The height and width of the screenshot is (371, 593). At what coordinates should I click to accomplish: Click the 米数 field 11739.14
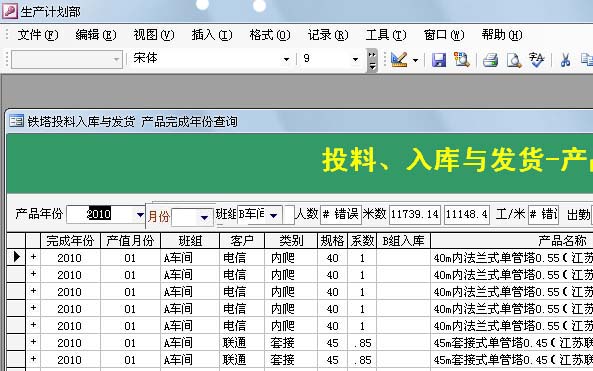coord(415,214)
